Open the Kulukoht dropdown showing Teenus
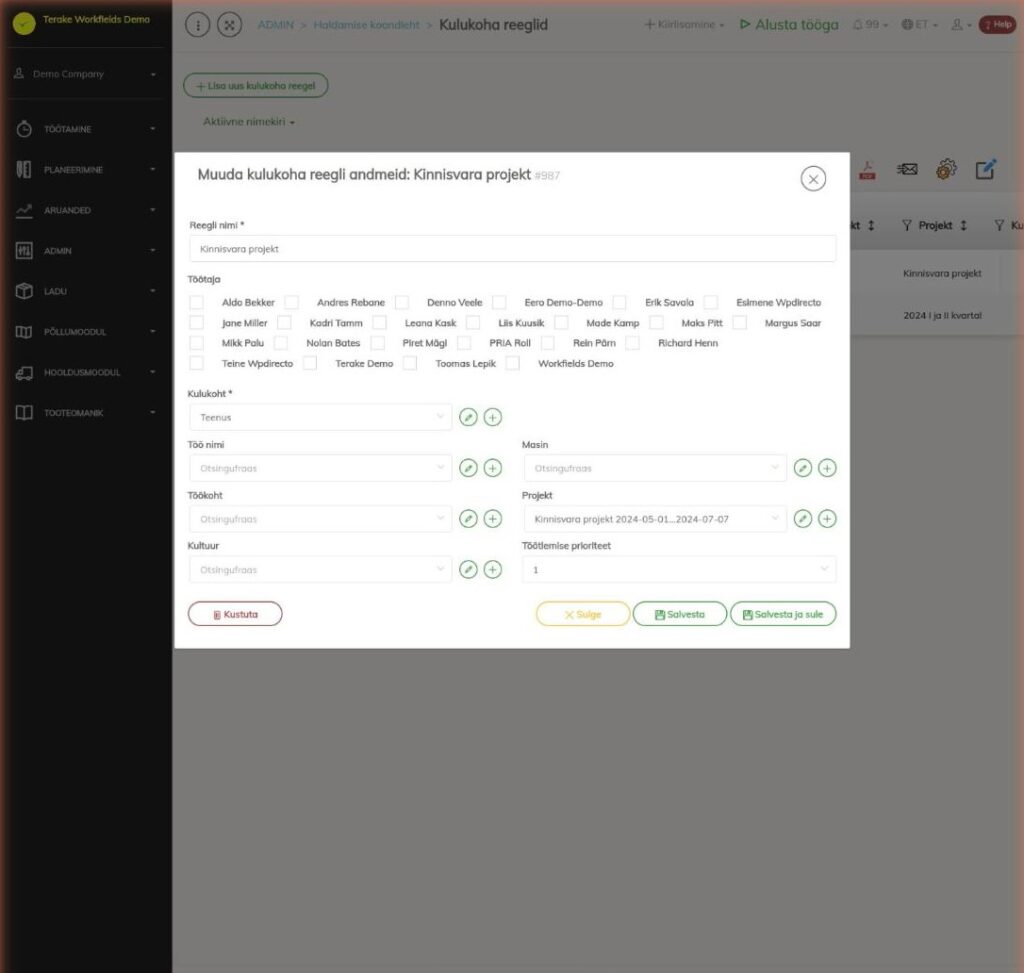This screenshot has height=973, width=1024. (x=321, y=417)
